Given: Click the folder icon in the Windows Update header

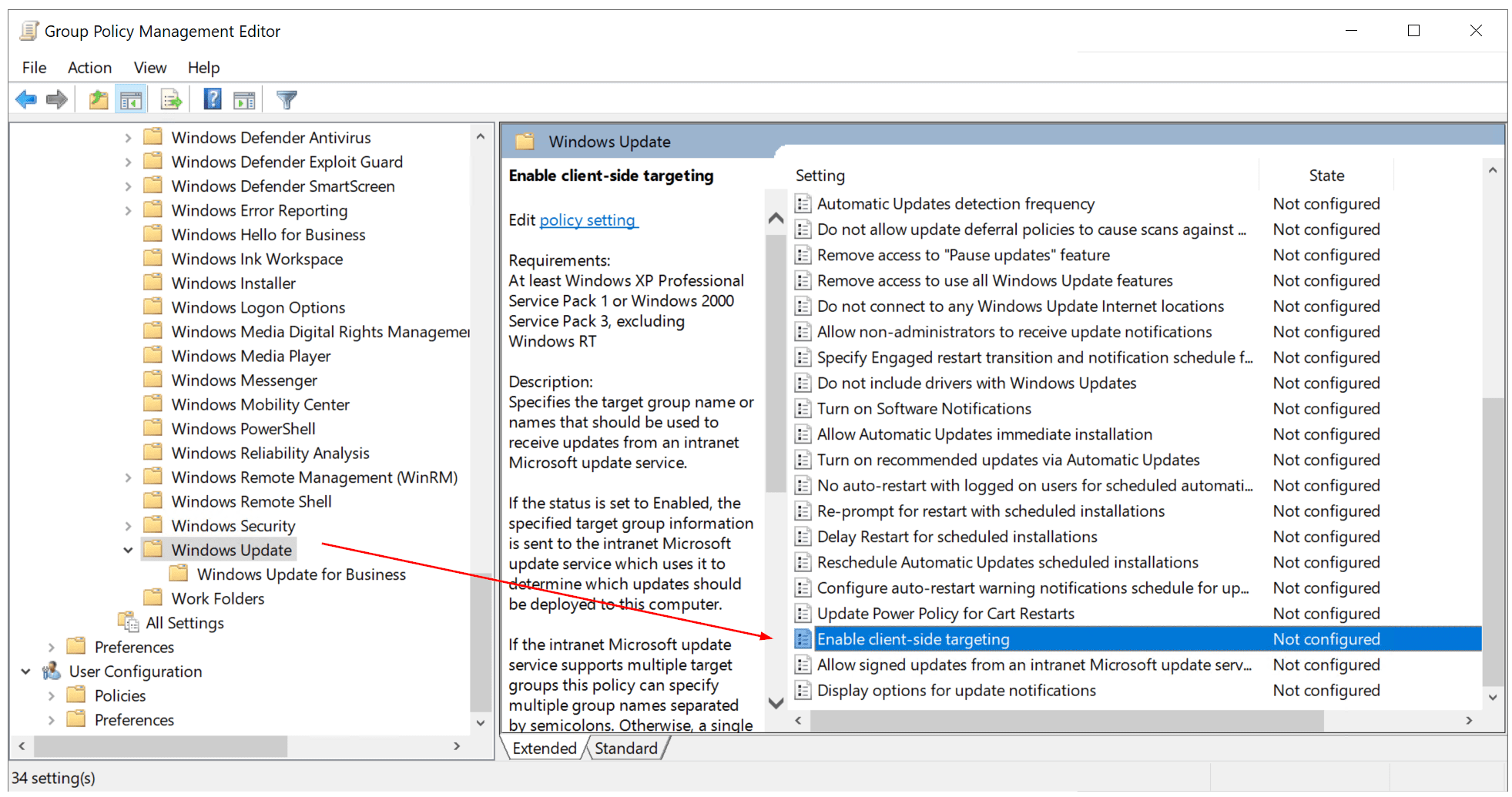Looking at the screenshot, I should coord(525,141).
